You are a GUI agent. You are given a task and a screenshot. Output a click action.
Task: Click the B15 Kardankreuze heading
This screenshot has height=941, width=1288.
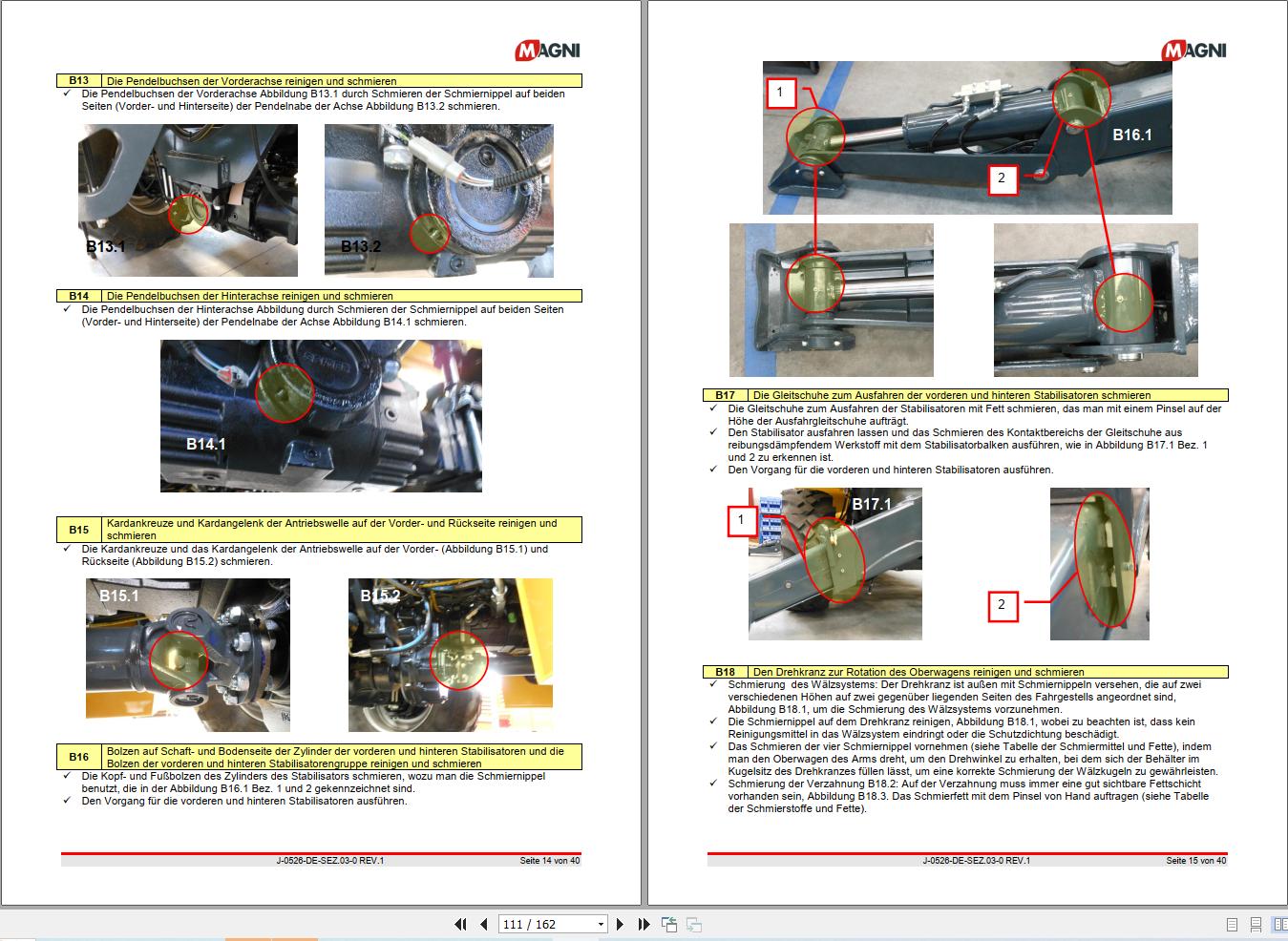(319, 529)
